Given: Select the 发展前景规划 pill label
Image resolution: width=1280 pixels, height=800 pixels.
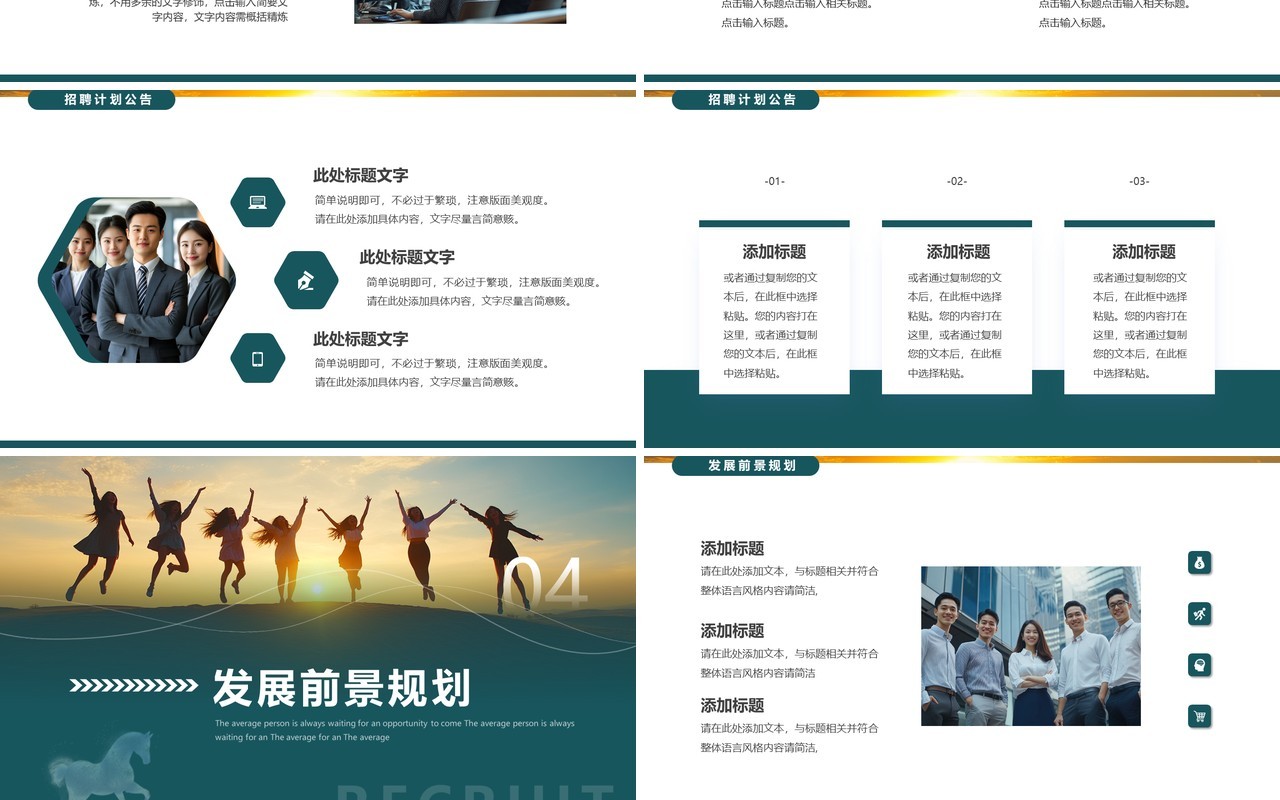Looking at the screenshot, I should tap(752, 466).
